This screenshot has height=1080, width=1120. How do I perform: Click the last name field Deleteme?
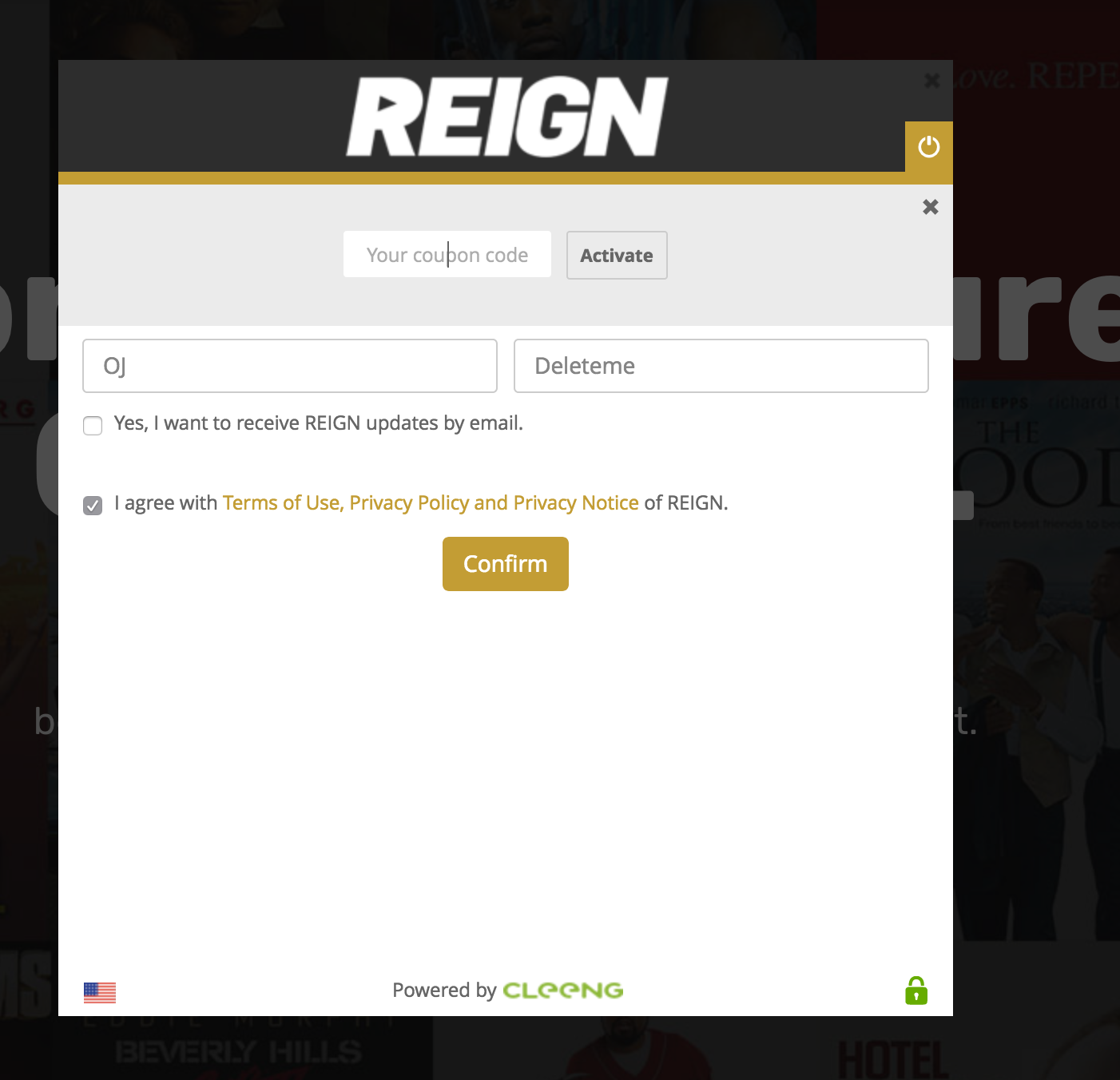721,366
